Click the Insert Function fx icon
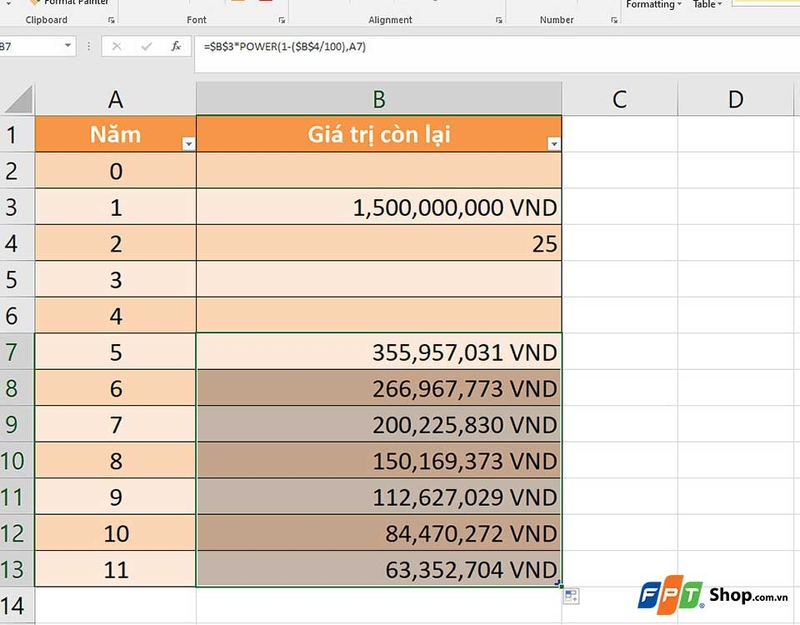This screenshot has height=625, width=800. 175,45
